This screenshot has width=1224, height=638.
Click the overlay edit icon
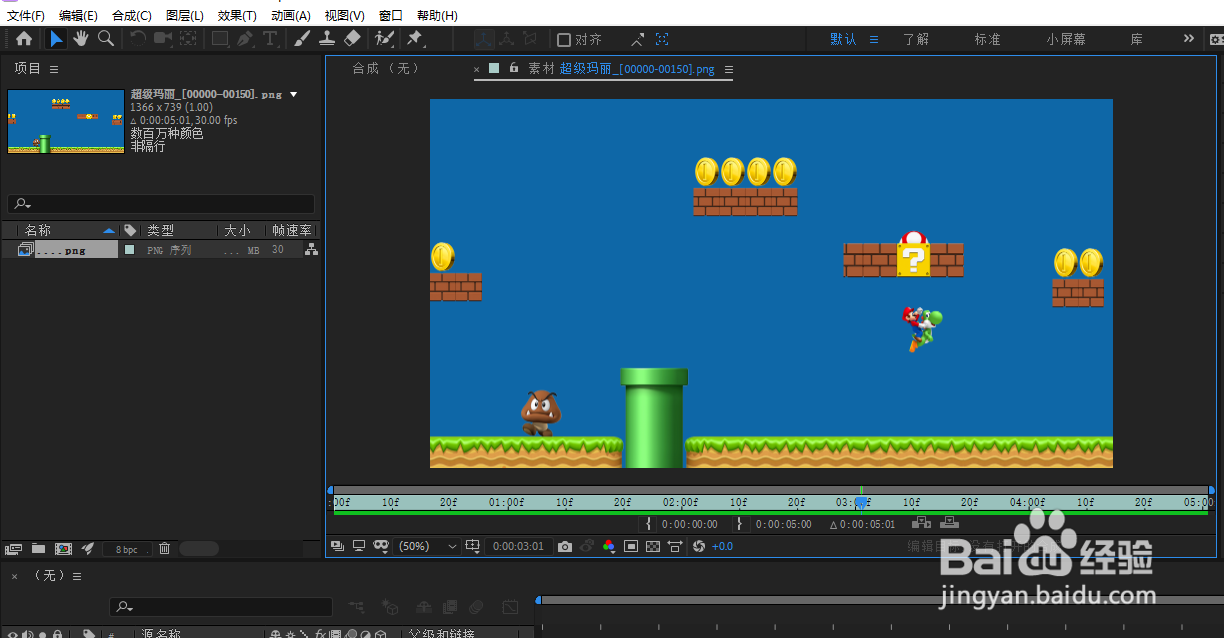click(949, 522)
